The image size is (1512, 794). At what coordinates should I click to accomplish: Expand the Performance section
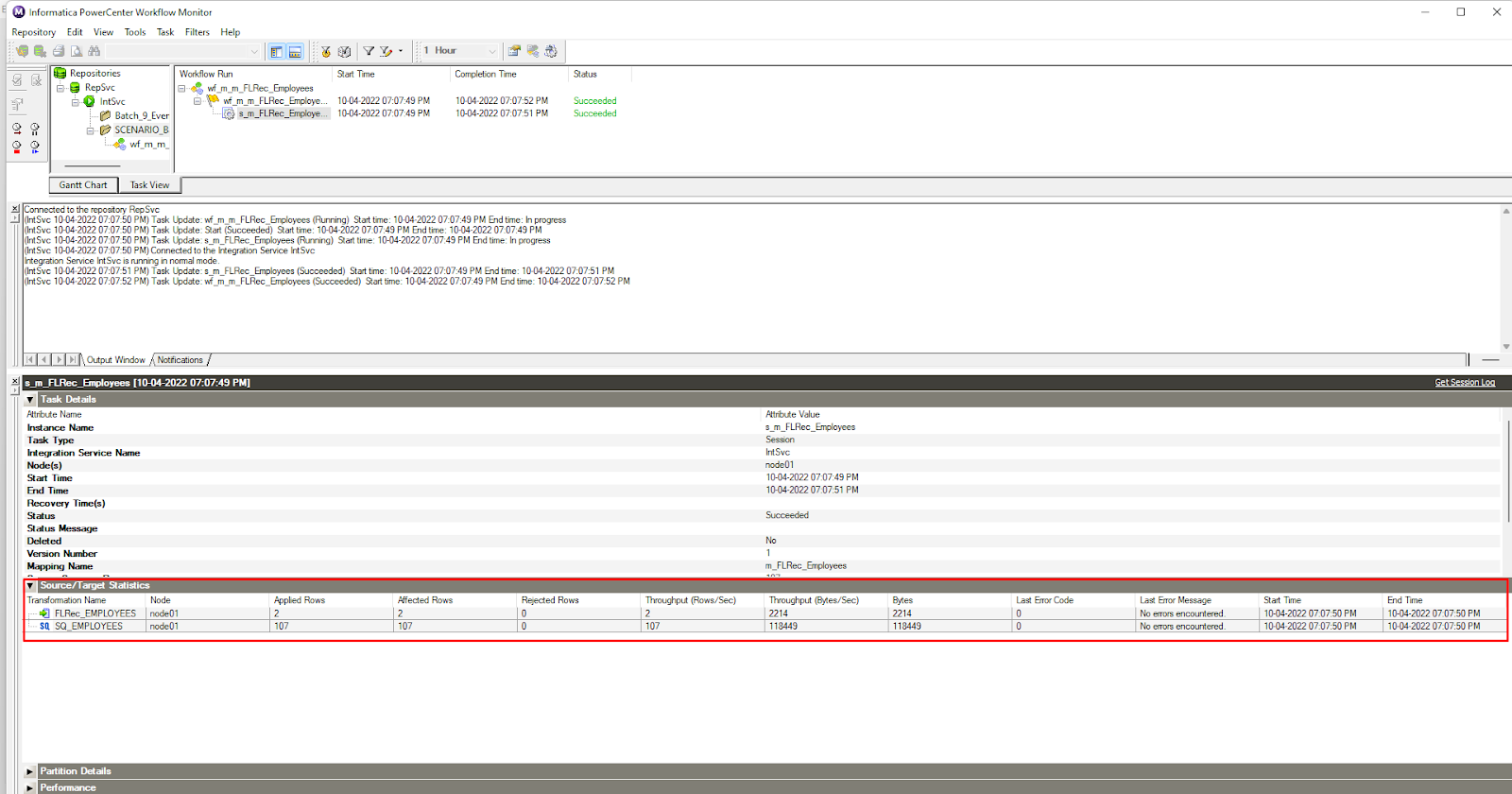tap(30, 787)
